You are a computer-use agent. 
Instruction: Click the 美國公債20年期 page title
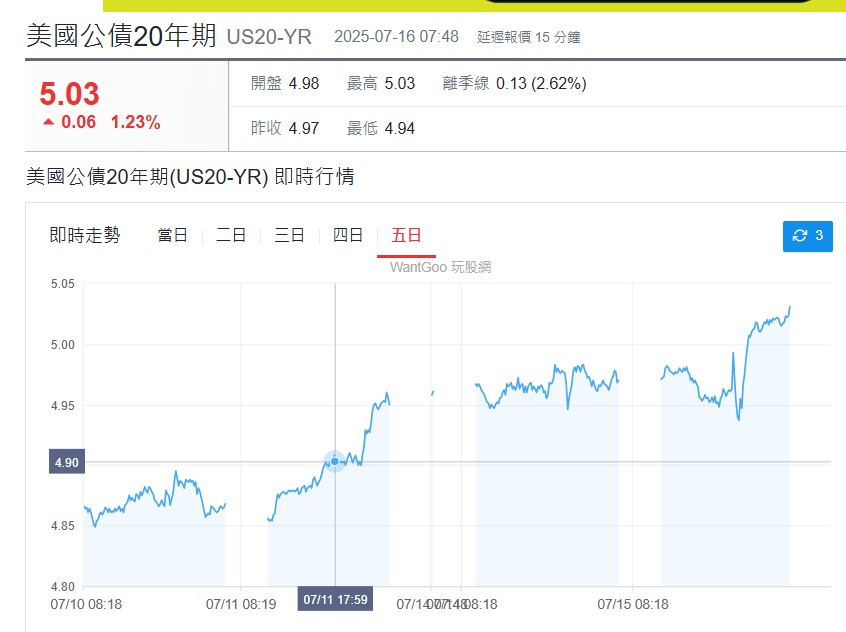point(121,36)
